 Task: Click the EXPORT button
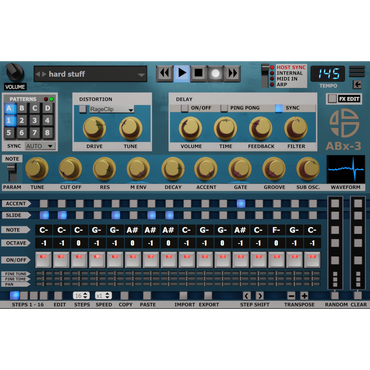coord(208,295)
